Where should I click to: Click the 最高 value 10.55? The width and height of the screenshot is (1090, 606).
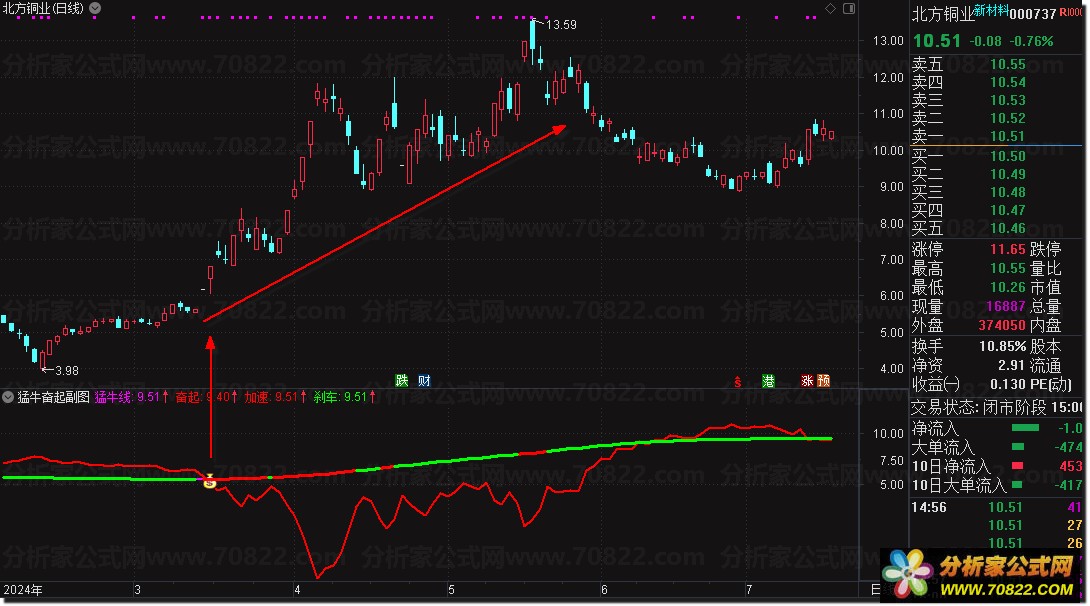[x=1007, y=268]
